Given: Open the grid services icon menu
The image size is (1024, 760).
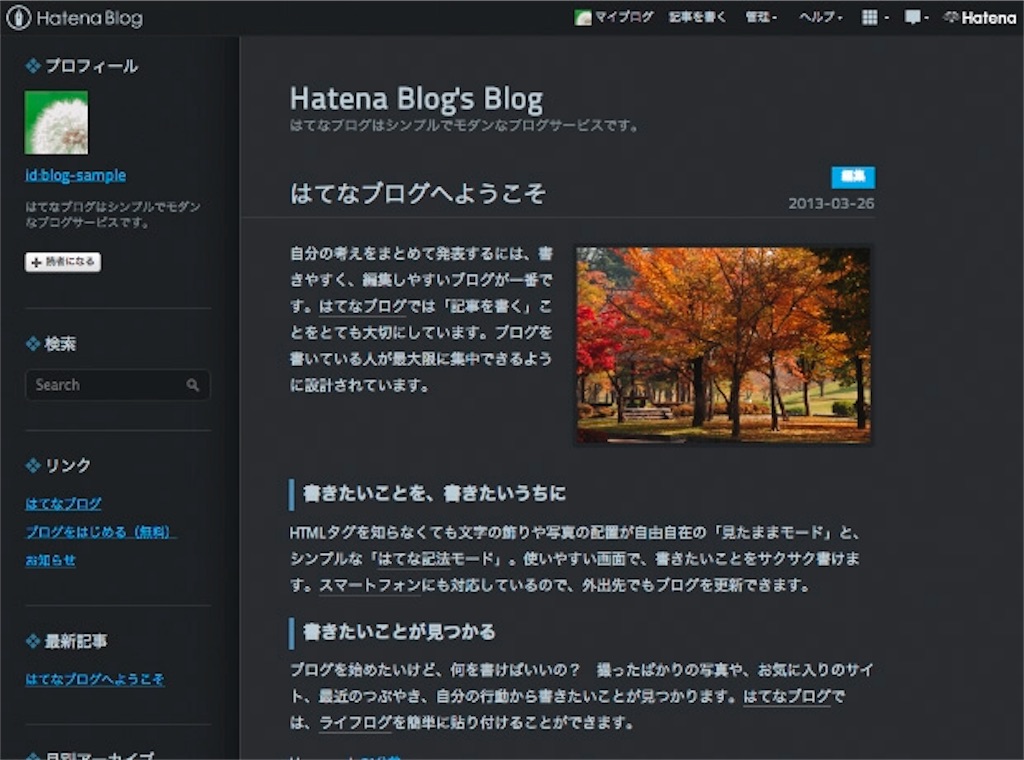Looking at the screenshot, I should tap(874, 17).
